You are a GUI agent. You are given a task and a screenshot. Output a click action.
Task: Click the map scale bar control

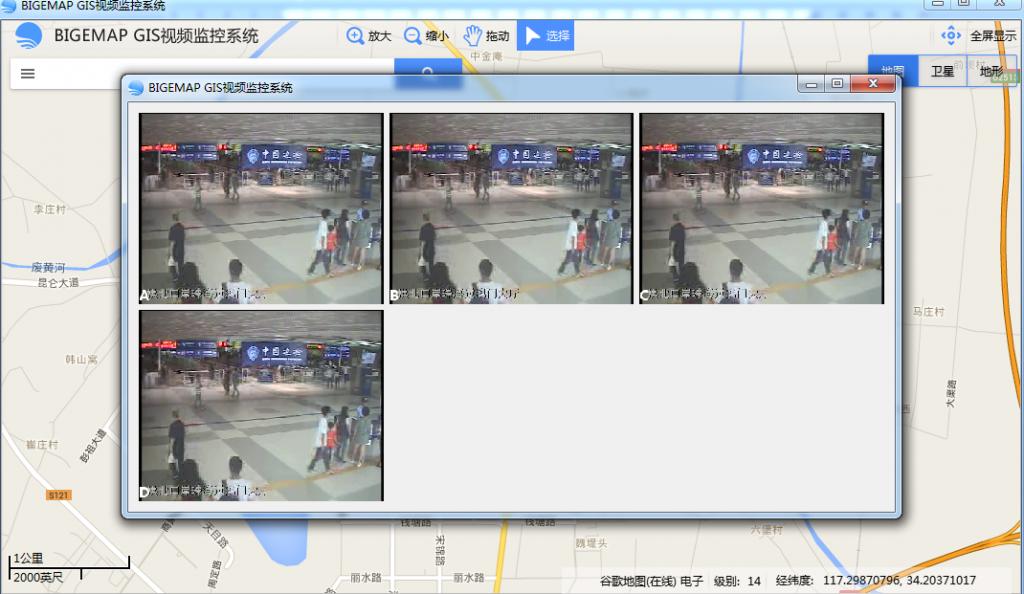[x=68, y=570]
